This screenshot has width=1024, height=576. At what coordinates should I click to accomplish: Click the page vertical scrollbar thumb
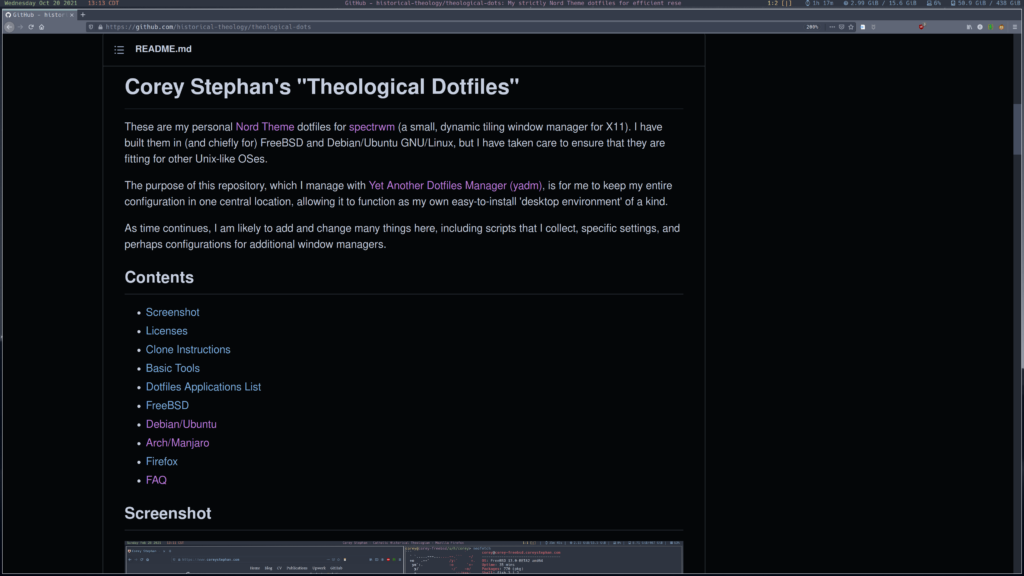[x=1017, y=129]
